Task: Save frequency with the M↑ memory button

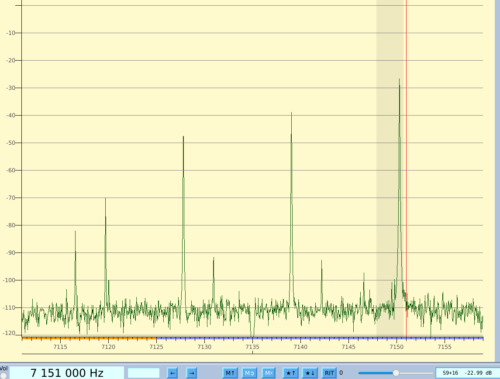Action: click(x=230, y=373)
